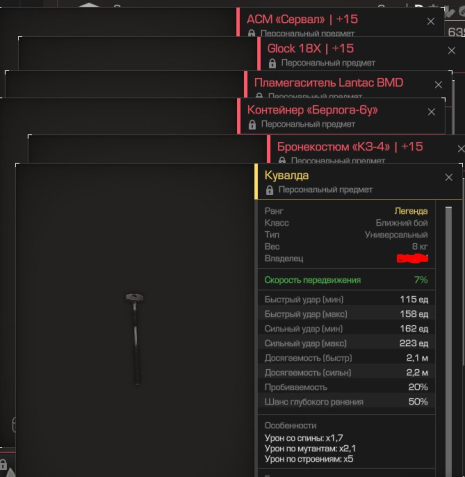Click the lock icon under Glock 18X title
The image size is (465, 477).
(x=272, y=63)
